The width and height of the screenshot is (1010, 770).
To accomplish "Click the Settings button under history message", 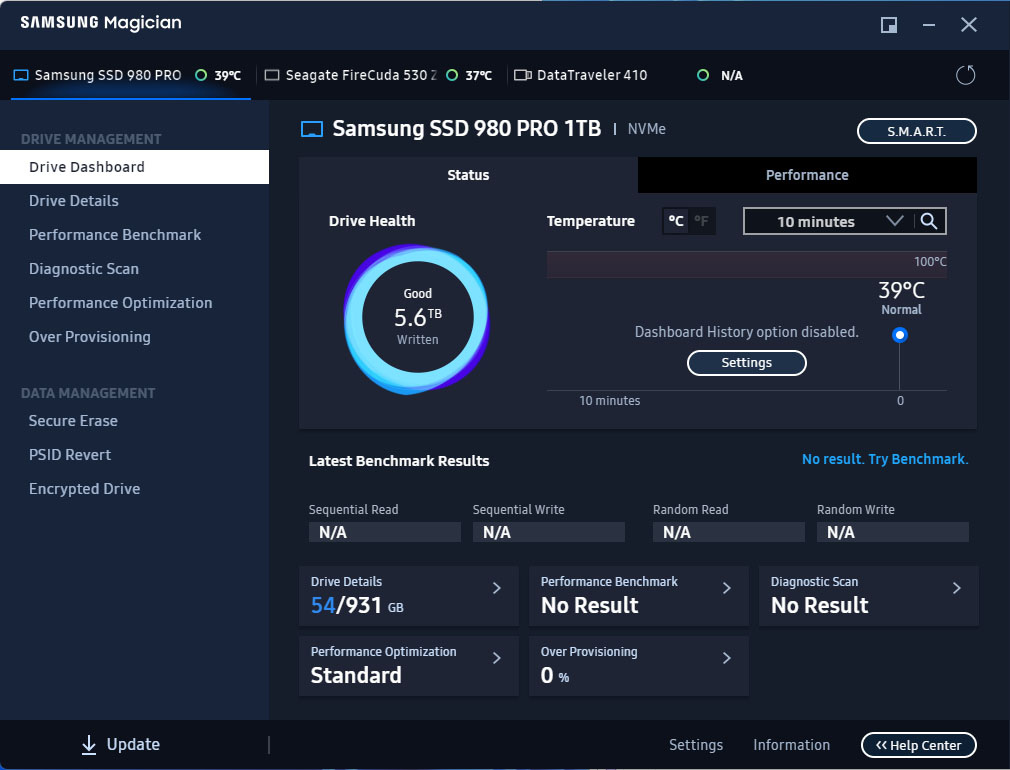I will pos(747,363).
